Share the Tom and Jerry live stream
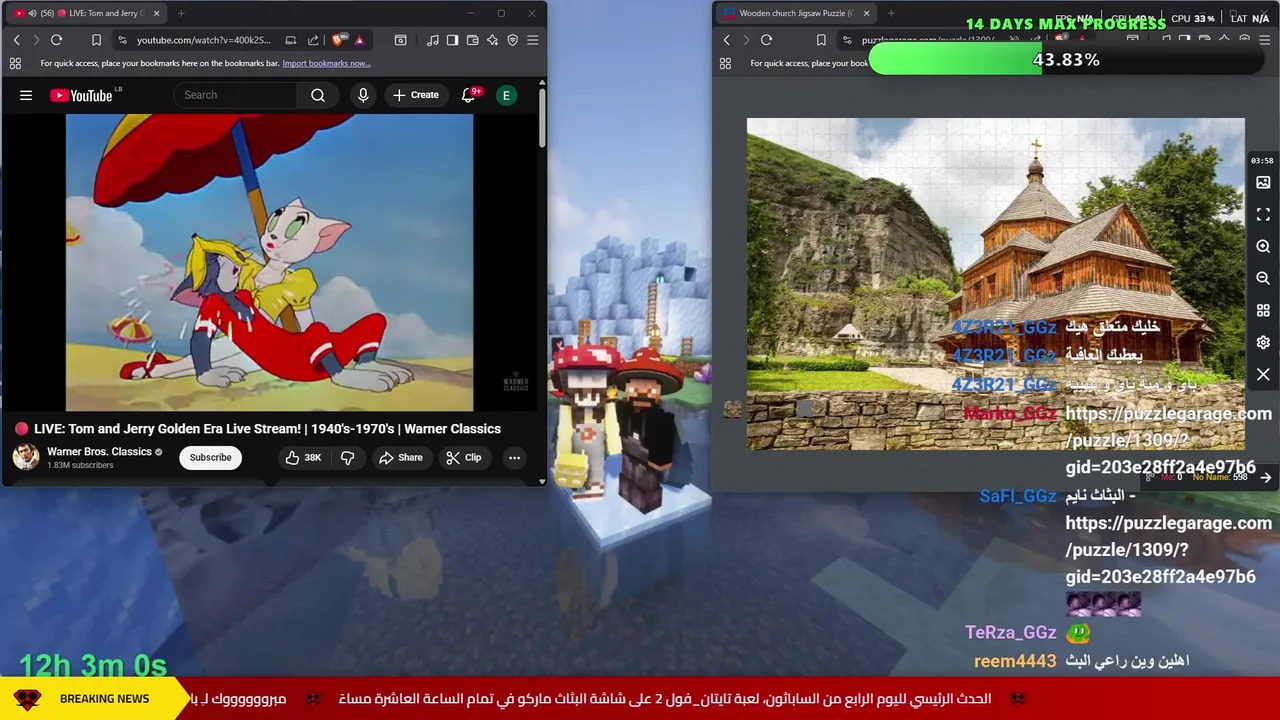Viewport: 1280px width, 720px height. [400, 457]
